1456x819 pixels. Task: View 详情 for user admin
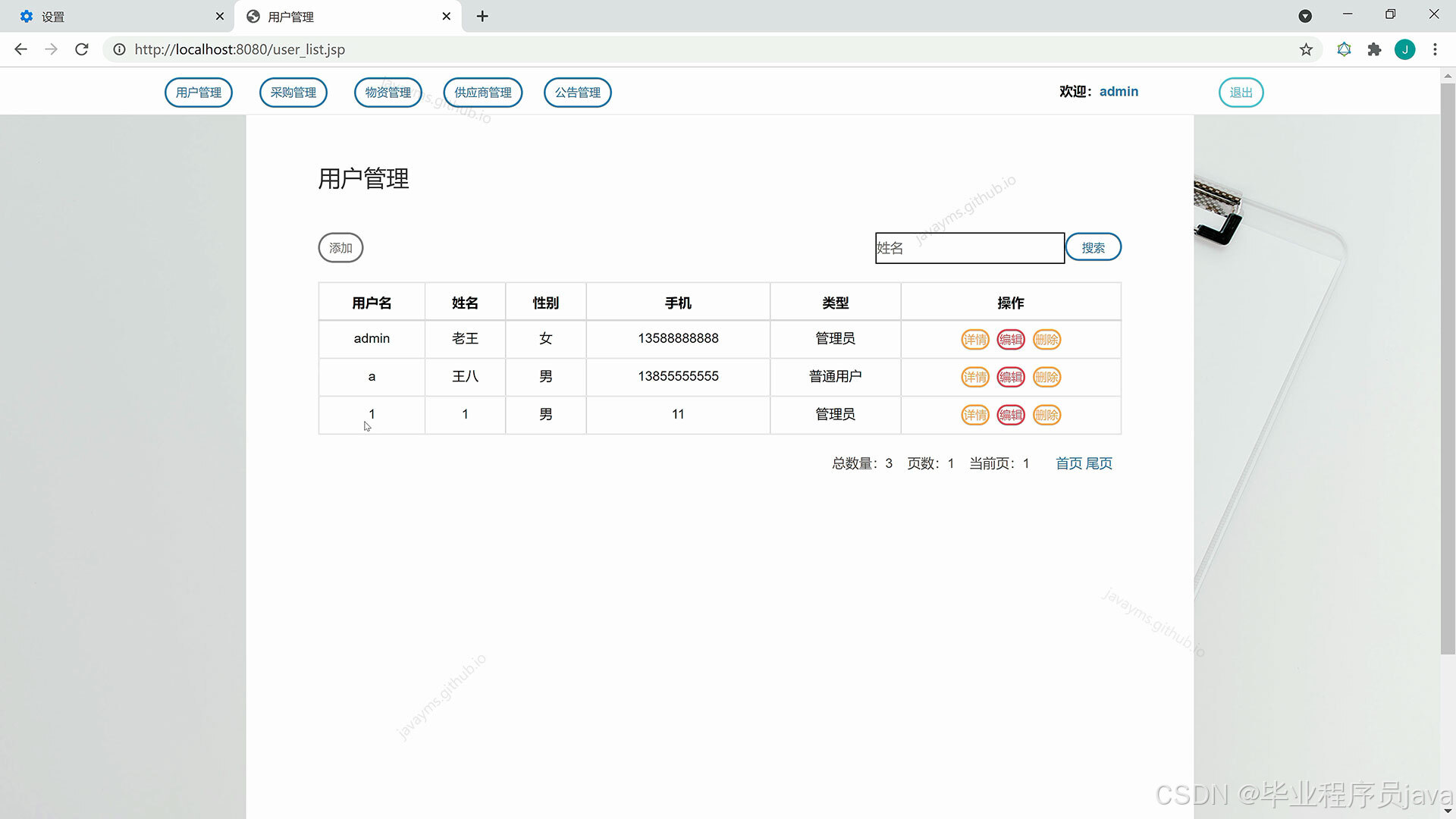pyautogui.click(x=975, y=339)
